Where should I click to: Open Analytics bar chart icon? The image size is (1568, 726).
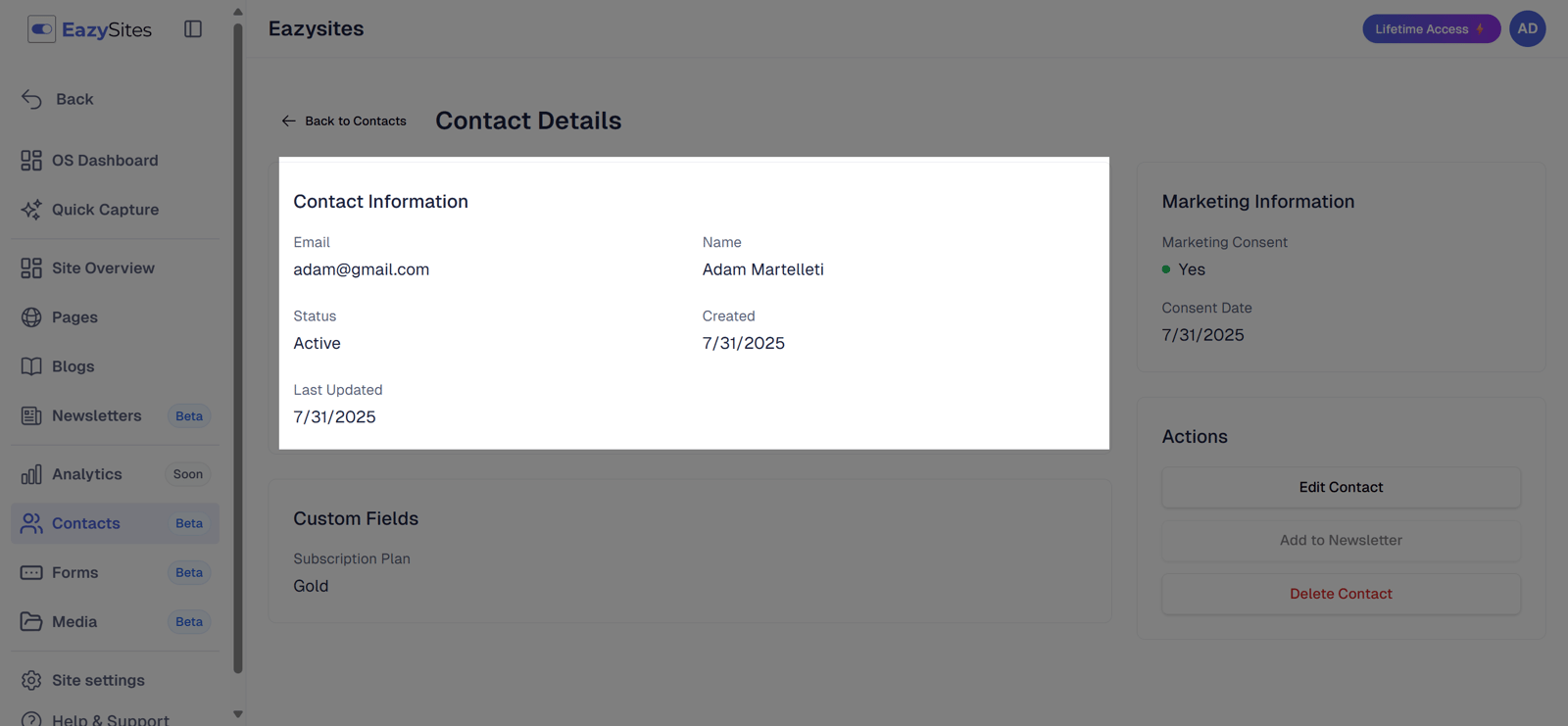pyautogui.click(x=31, y=474)
